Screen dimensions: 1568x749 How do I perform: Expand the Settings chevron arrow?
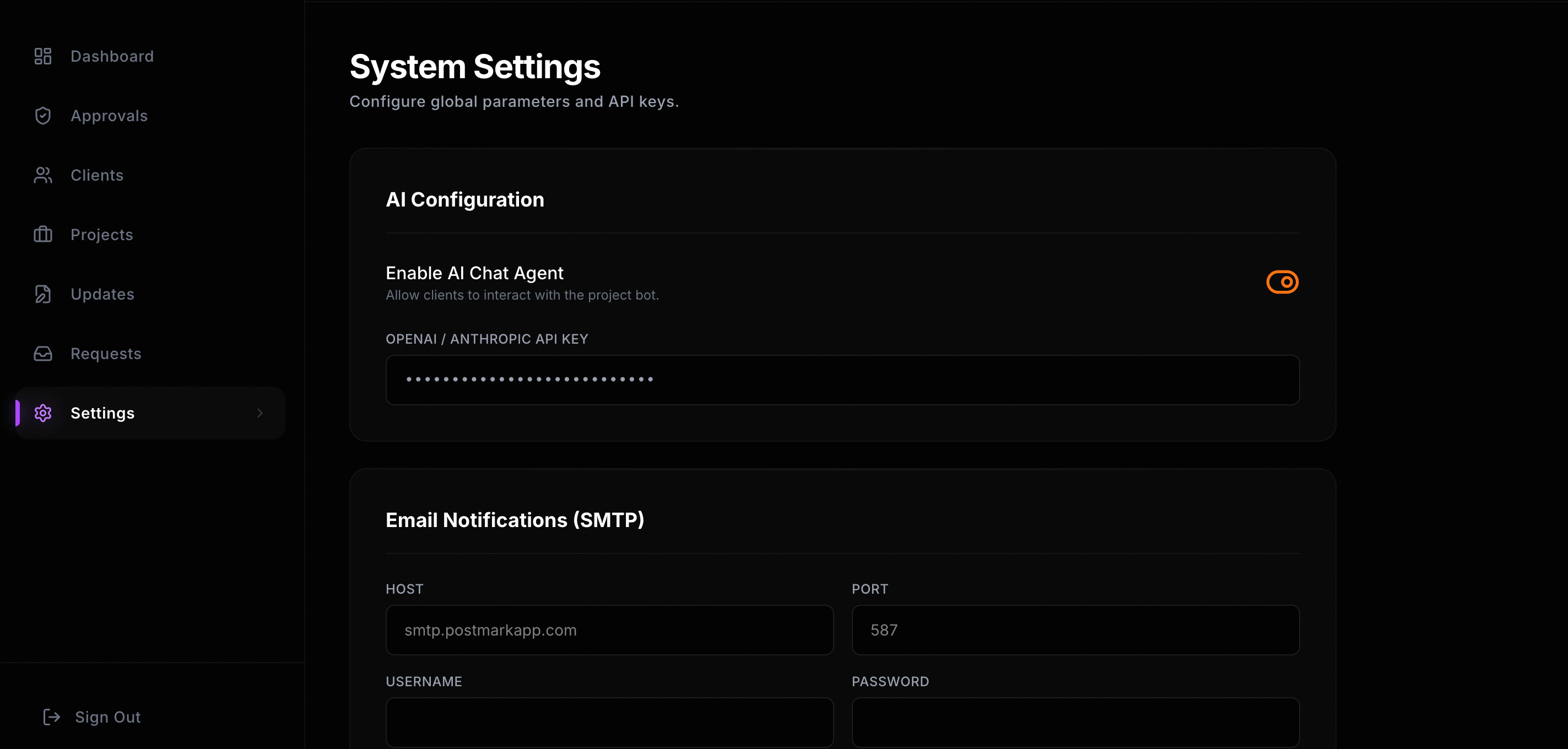tap(260, 413)
